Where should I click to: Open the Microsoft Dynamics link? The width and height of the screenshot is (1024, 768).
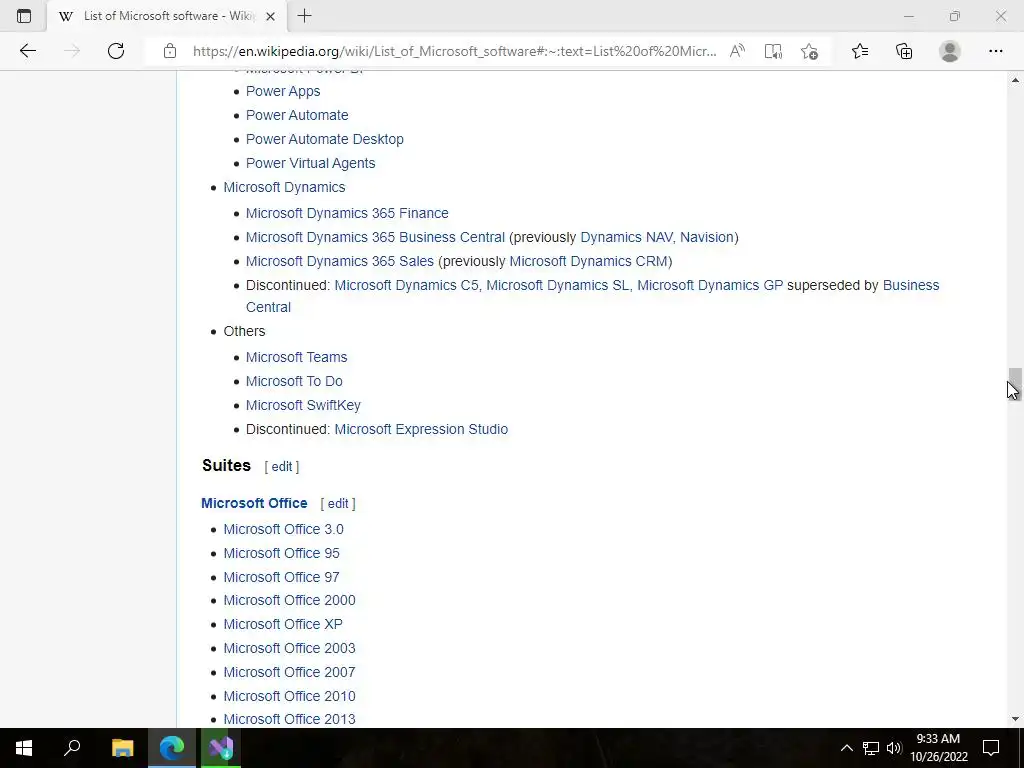coord(284,187)
